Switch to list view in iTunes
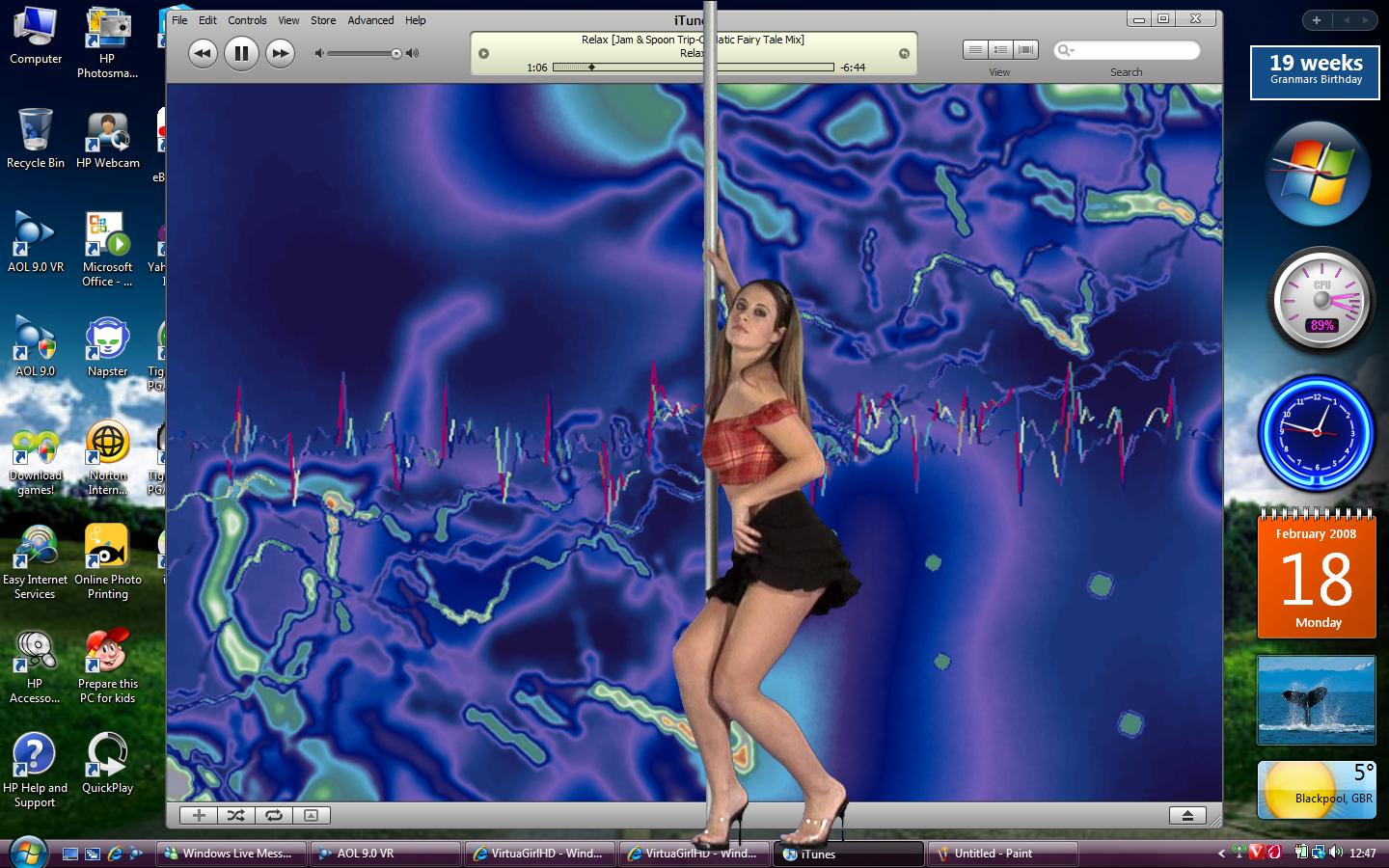Screen dimensions: 1389x868 (x=975, y=49)
